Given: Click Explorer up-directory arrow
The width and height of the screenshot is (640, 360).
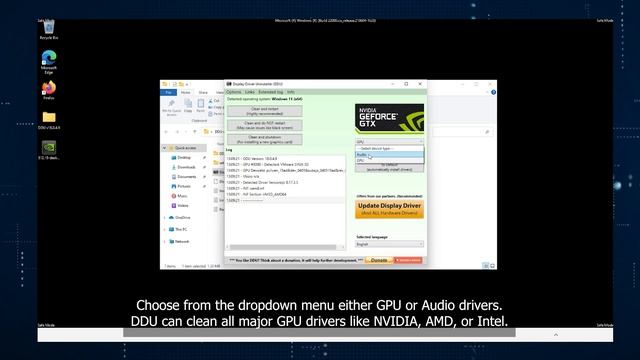Looking at the screenshot, I should coord(195,132).
